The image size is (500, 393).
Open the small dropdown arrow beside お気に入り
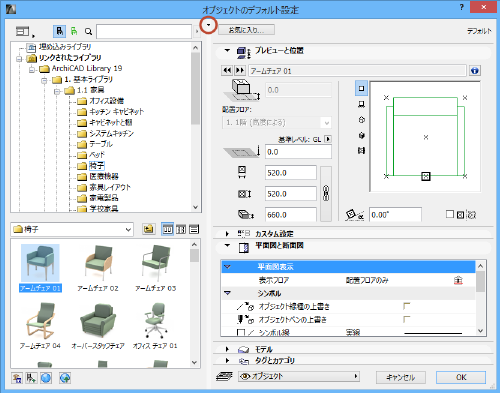coord(208,25)
